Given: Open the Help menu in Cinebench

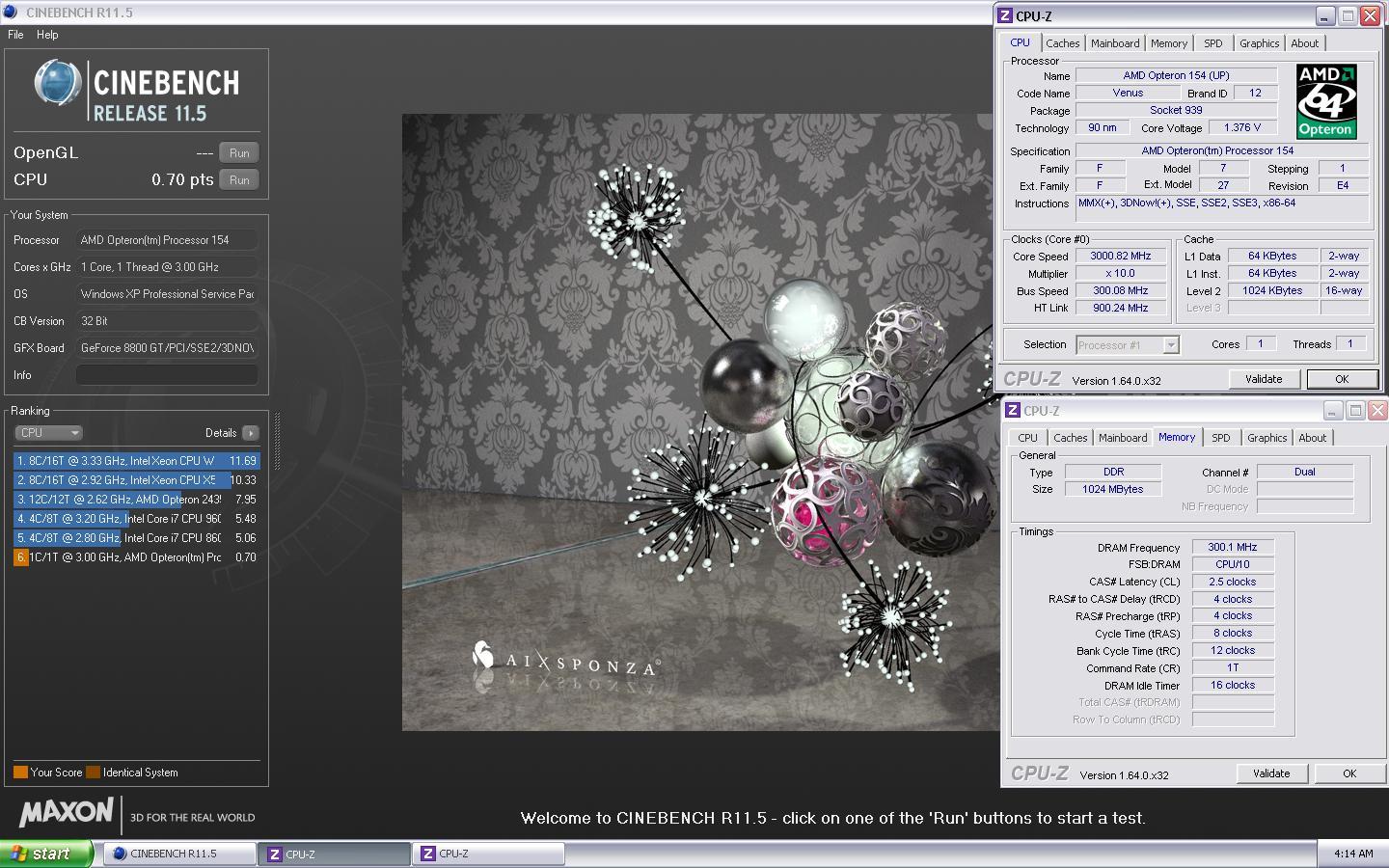Looking at the screenshot, I should (x=47, y=35).
